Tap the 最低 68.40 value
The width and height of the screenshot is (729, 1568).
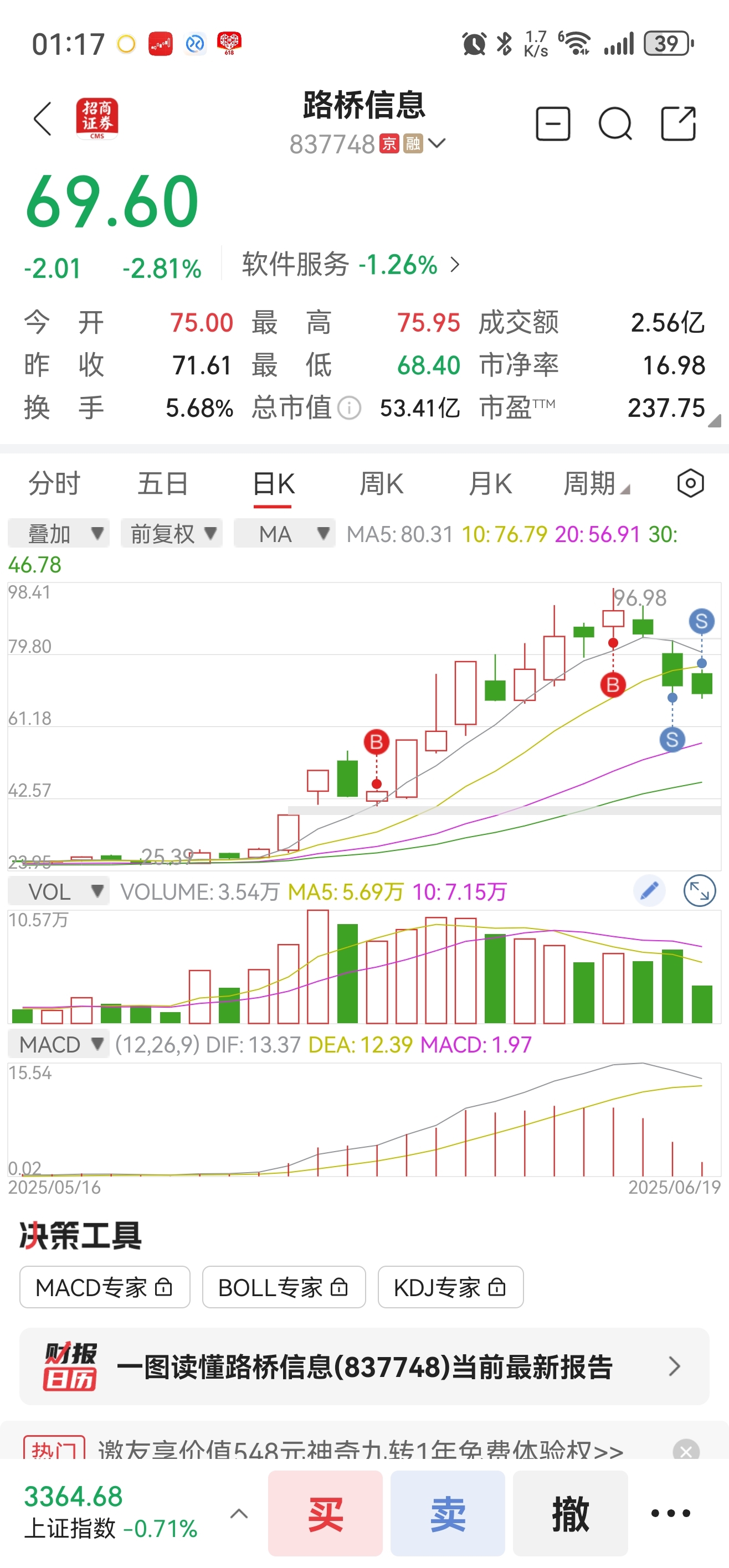429,365
